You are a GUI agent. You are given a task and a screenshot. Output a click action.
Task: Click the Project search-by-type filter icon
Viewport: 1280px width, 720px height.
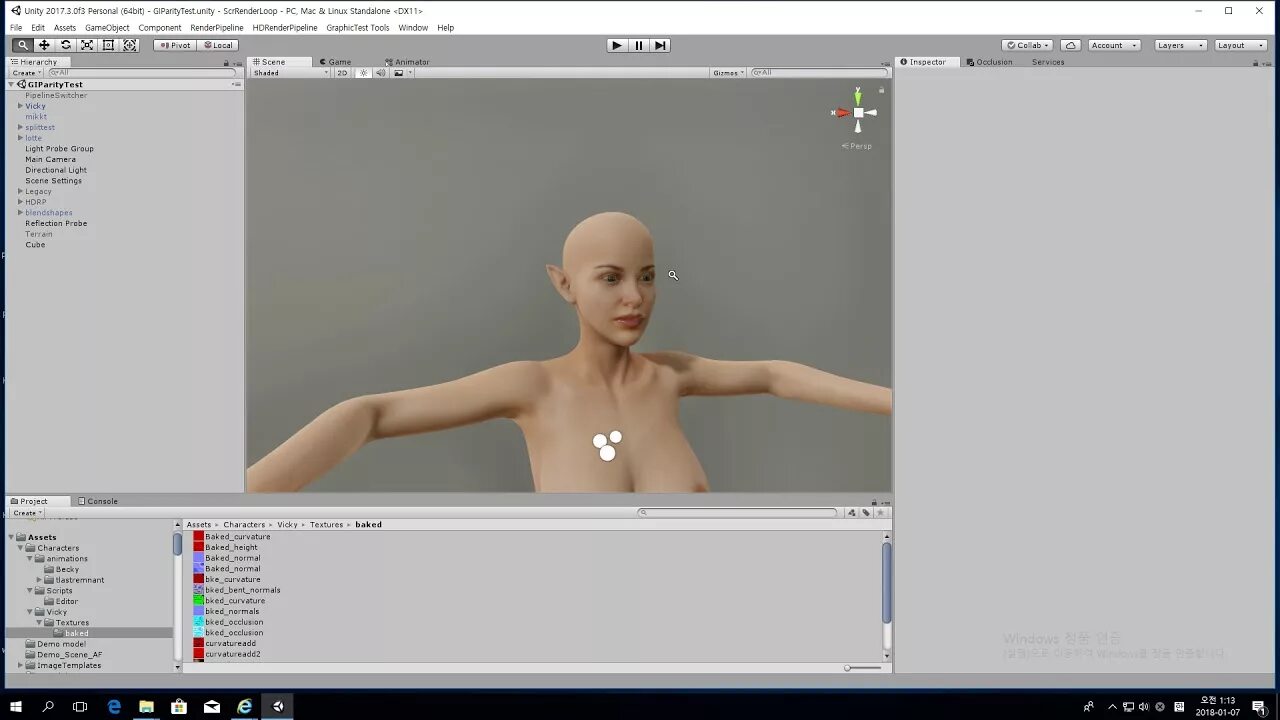click(x=852, y=512)
